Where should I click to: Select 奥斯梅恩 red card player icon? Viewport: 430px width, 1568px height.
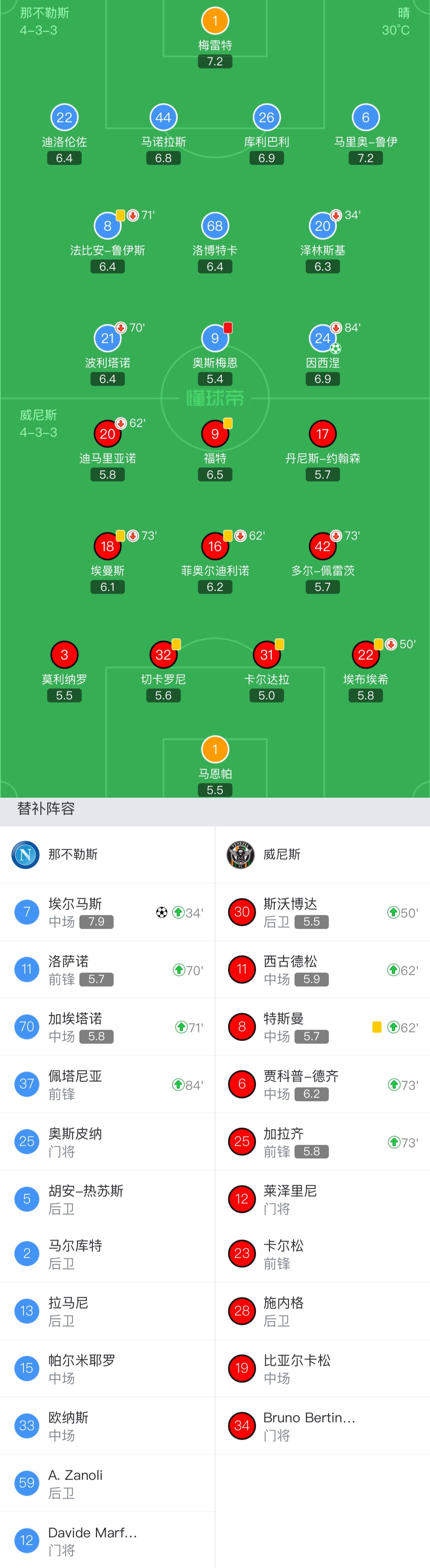[215, 338]
